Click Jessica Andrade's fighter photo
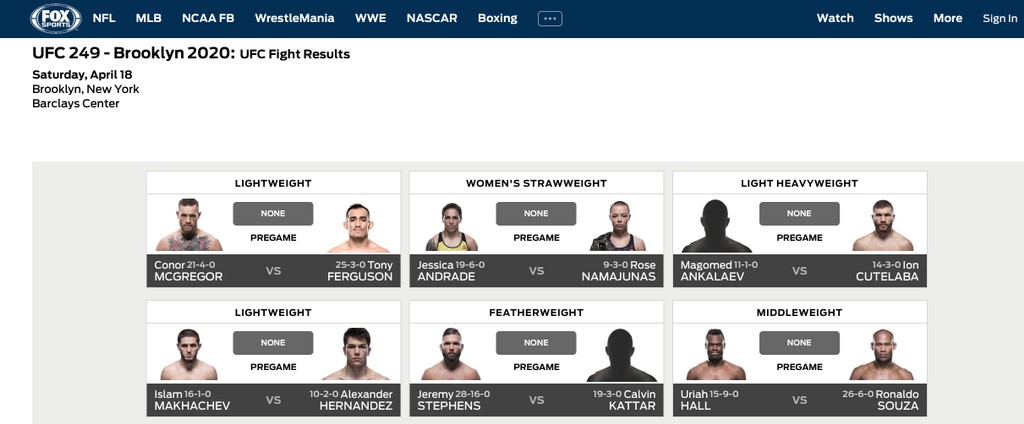1024x424 pixels. pos(451,227)
